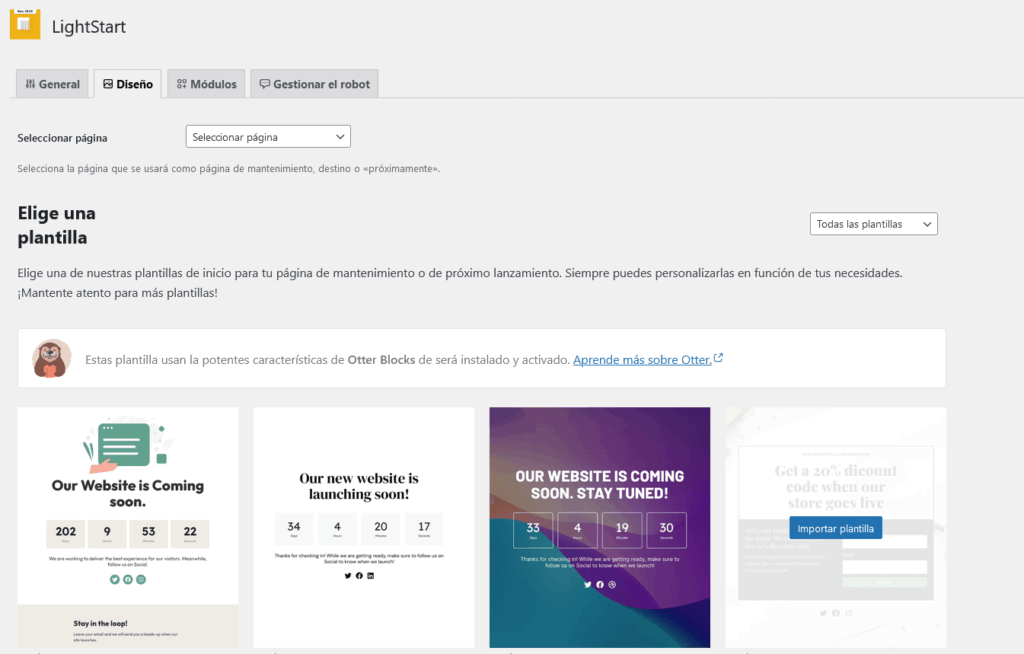Open the Todas las plantillas filter dropdown
Screen dimensions: 1024x654
click(x=873, y=223)
